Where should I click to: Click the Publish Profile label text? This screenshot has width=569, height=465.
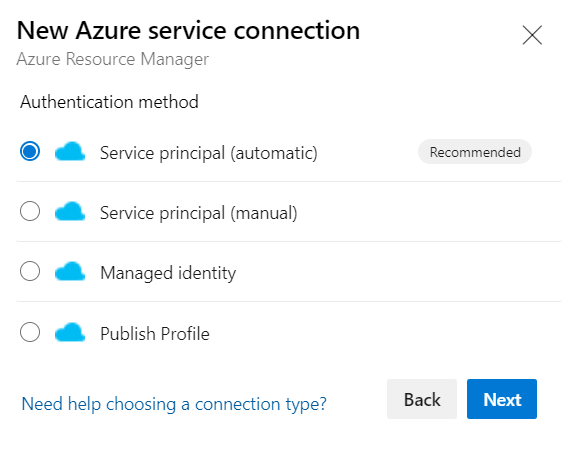point(155,334)
